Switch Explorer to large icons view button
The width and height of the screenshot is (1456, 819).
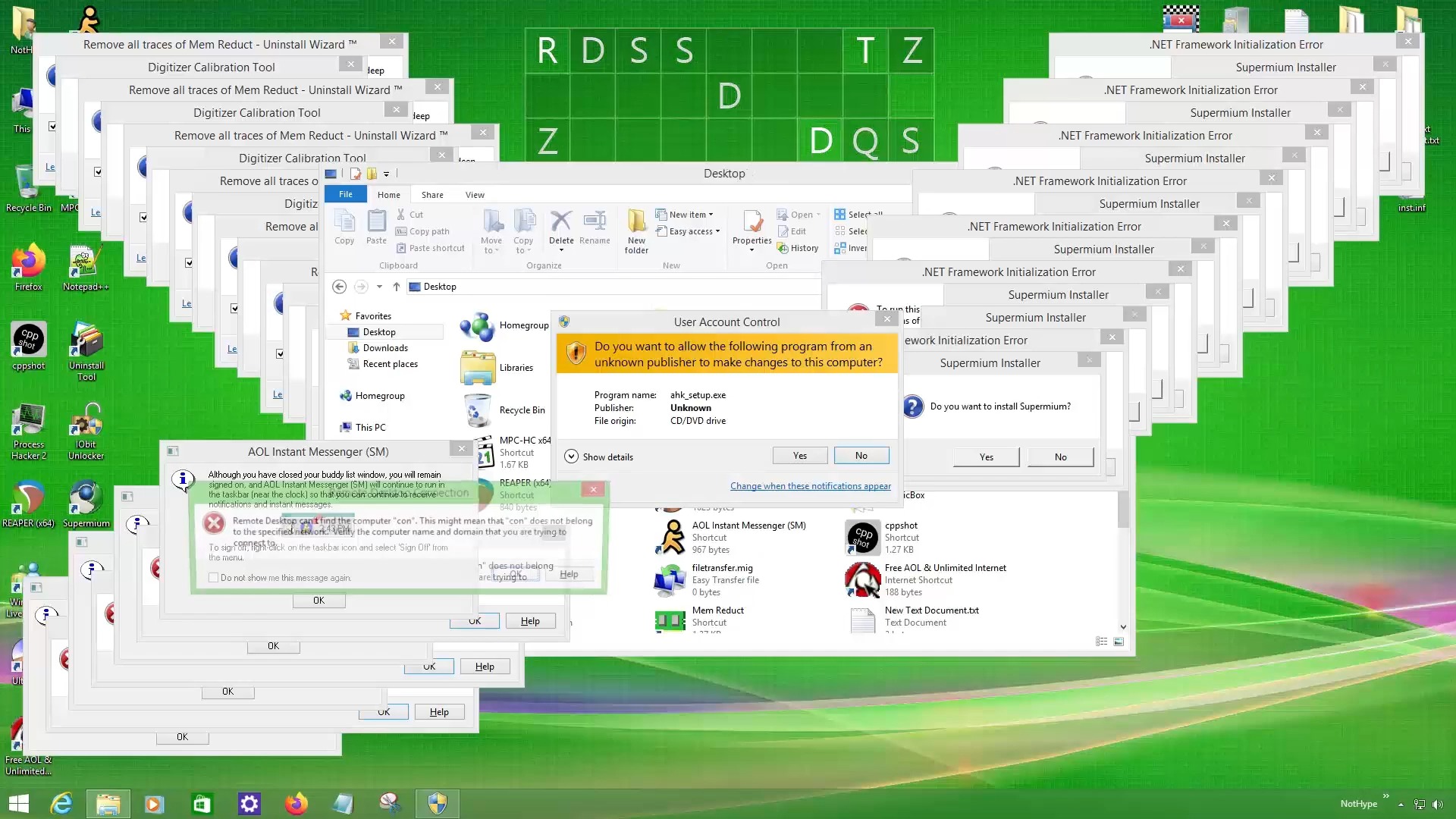[x=1119, y=642]
